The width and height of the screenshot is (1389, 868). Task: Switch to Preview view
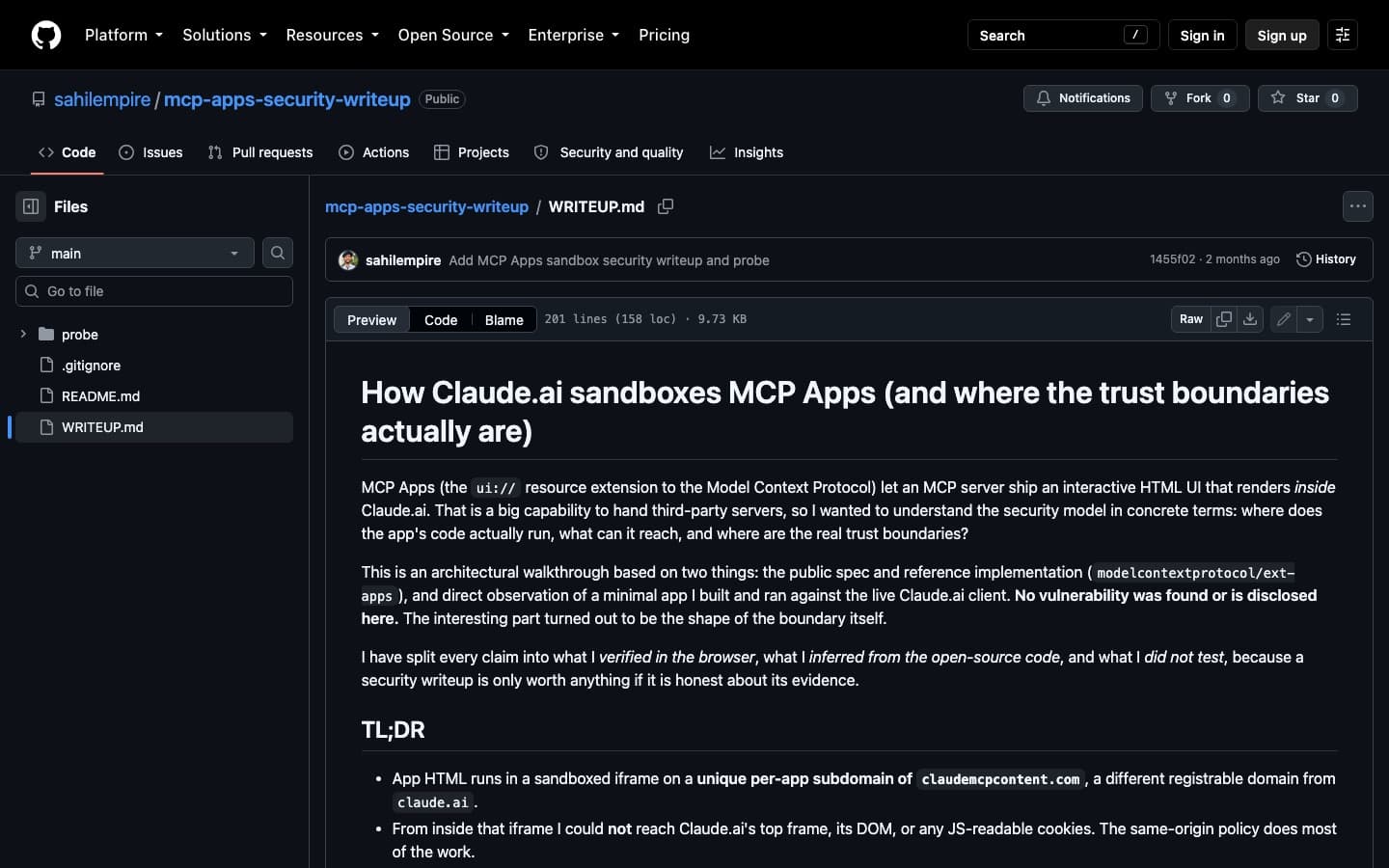pyautogui.click(x=371, y=320)
